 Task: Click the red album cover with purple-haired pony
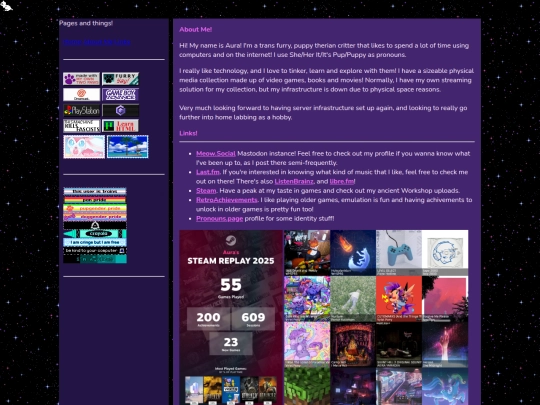tap(399, 299)
